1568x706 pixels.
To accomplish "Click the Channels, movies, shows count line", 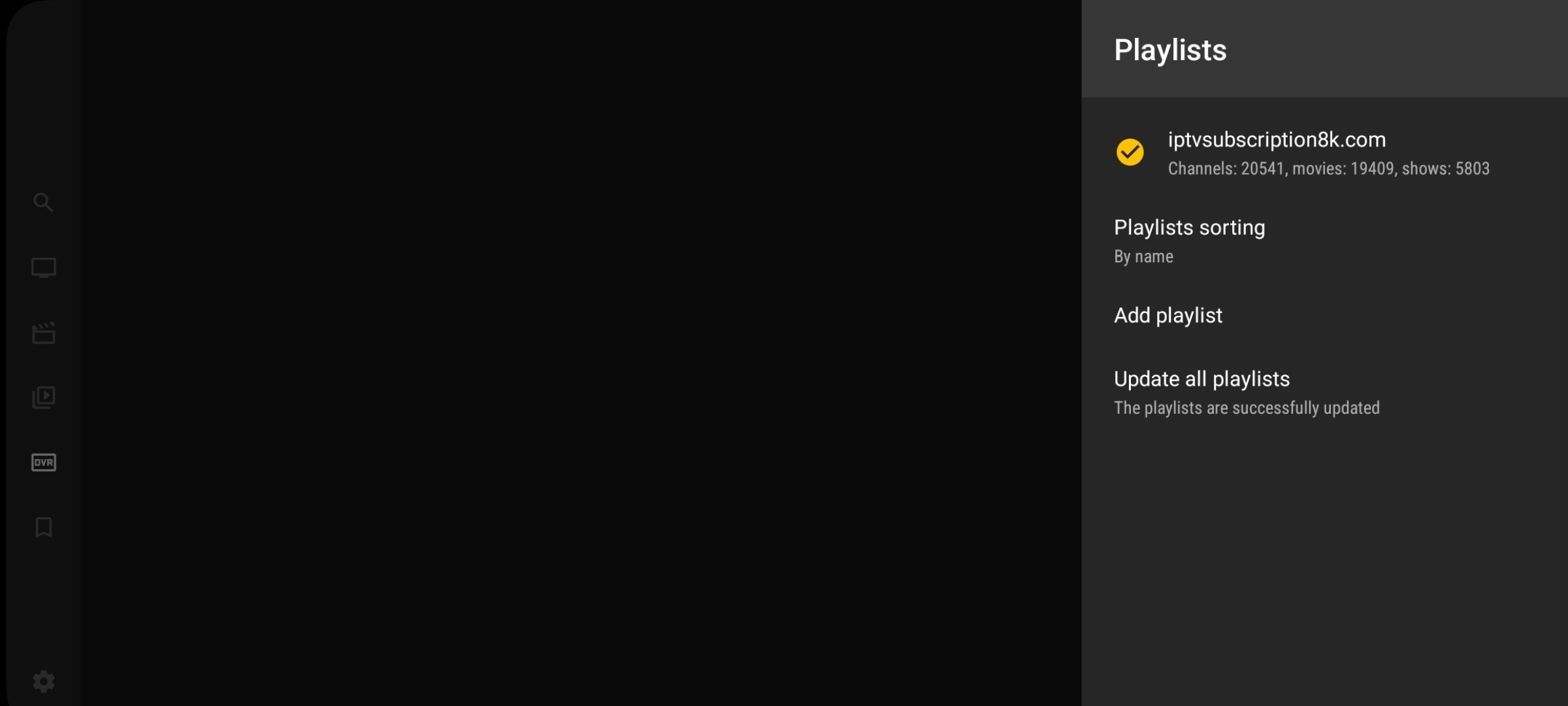I will (1328, 169).
